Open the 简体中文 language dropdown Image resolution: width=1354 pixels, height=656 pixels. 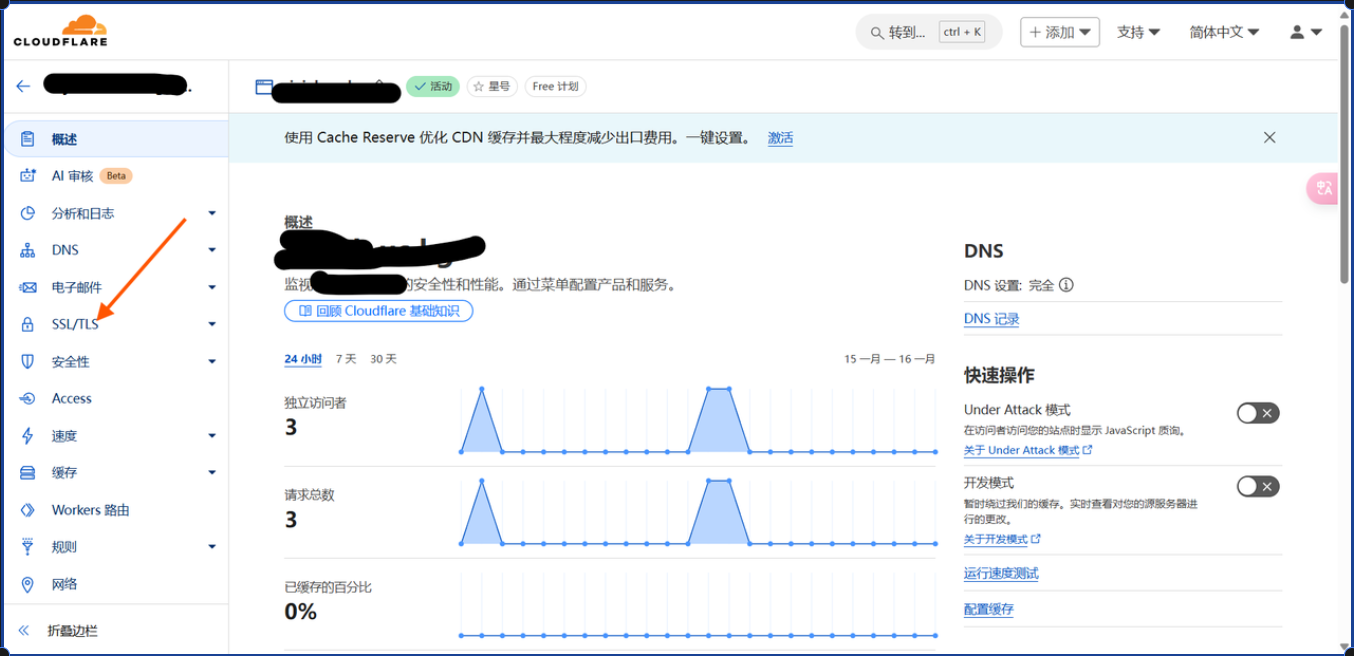(1224, 32)
